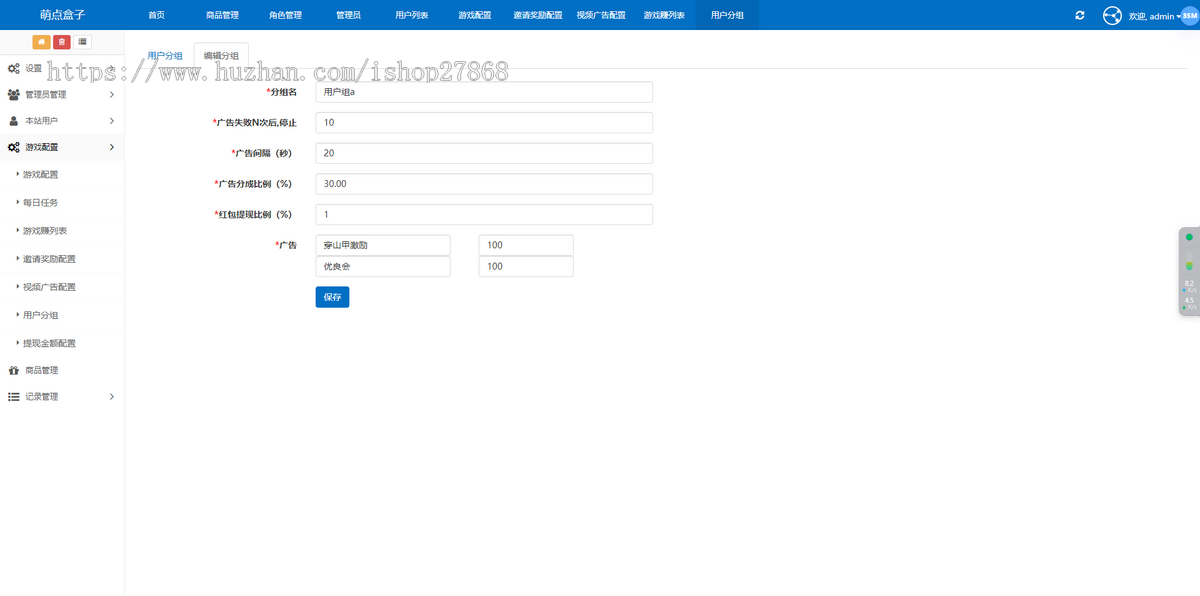This screenshot has width=1200, height=596.
Task: Open the 欢迎, admin user dropdown
Action: tap(1153, 16)
